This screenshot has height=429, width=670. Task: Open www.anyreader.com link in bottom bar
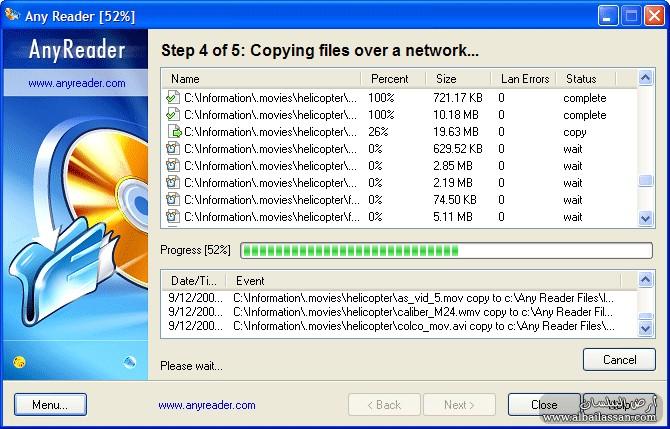point(207,405)
